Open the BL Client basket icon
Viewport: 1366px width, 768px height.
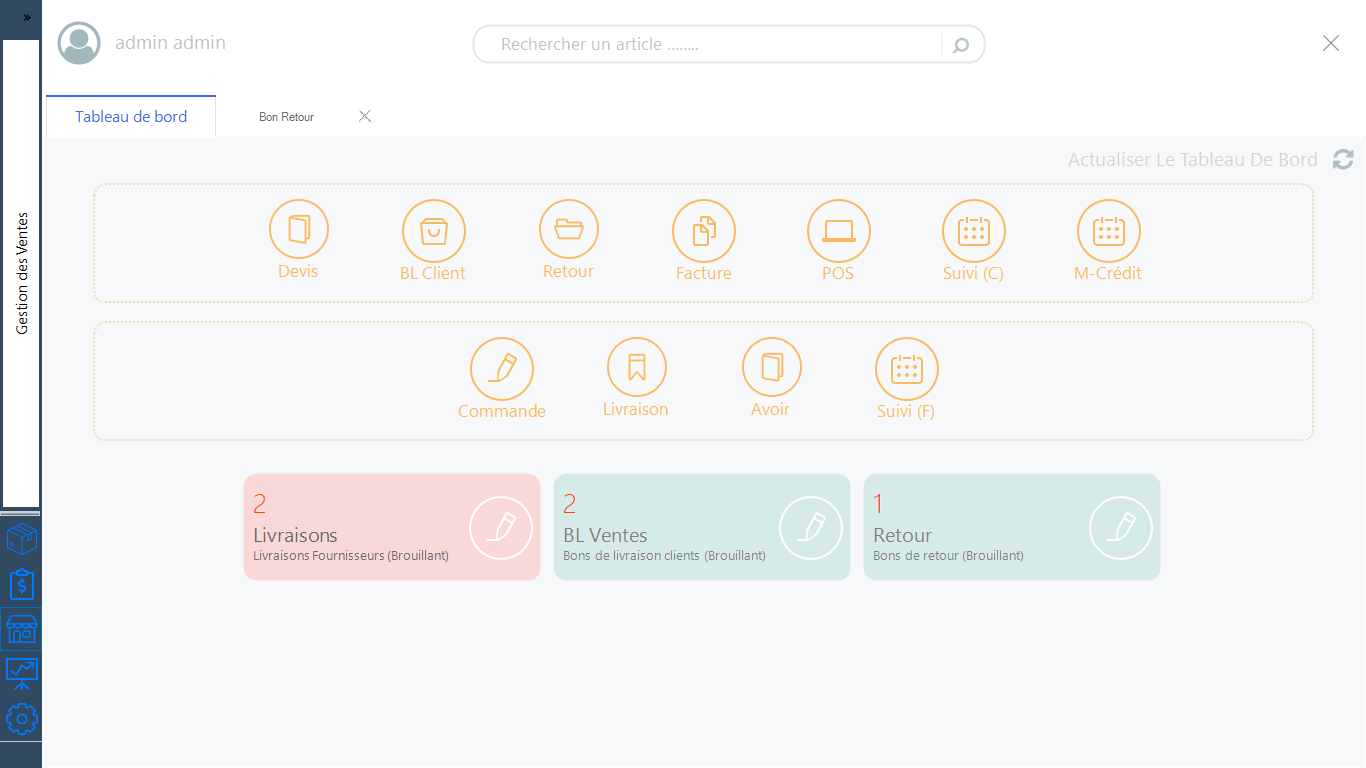click(x=433, y=231)
